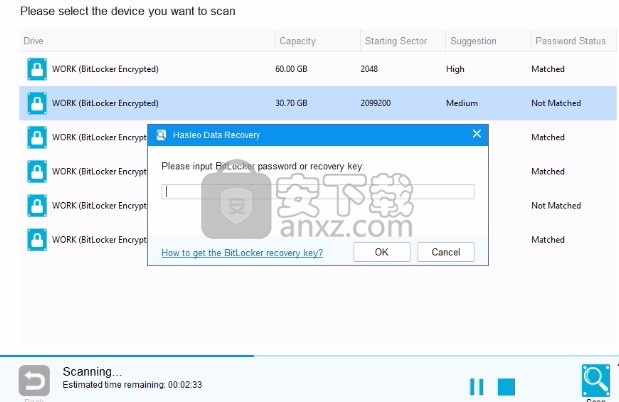The height and width of the screenshot is (402, 619).
Task: Click the 60.00 GB capacity cell
Action: coord(291,69)
